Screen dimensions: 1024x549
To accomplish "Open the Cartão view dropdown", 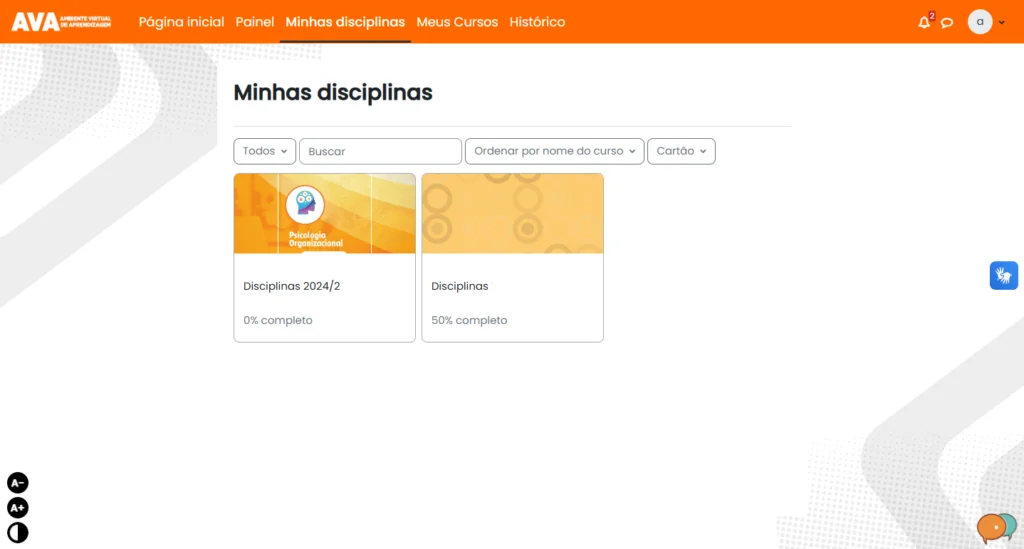I will (x=681, y=151).
